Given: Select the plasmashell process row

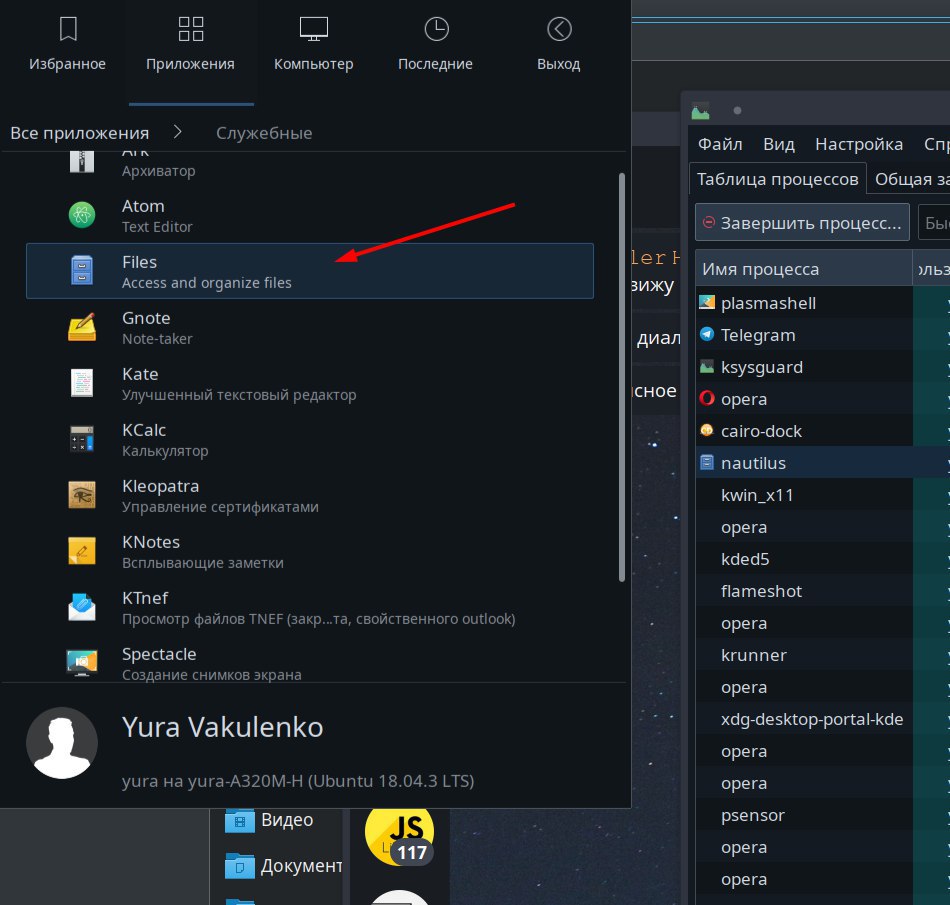Looking at the screenshot, I should click(x=823, y=303).
